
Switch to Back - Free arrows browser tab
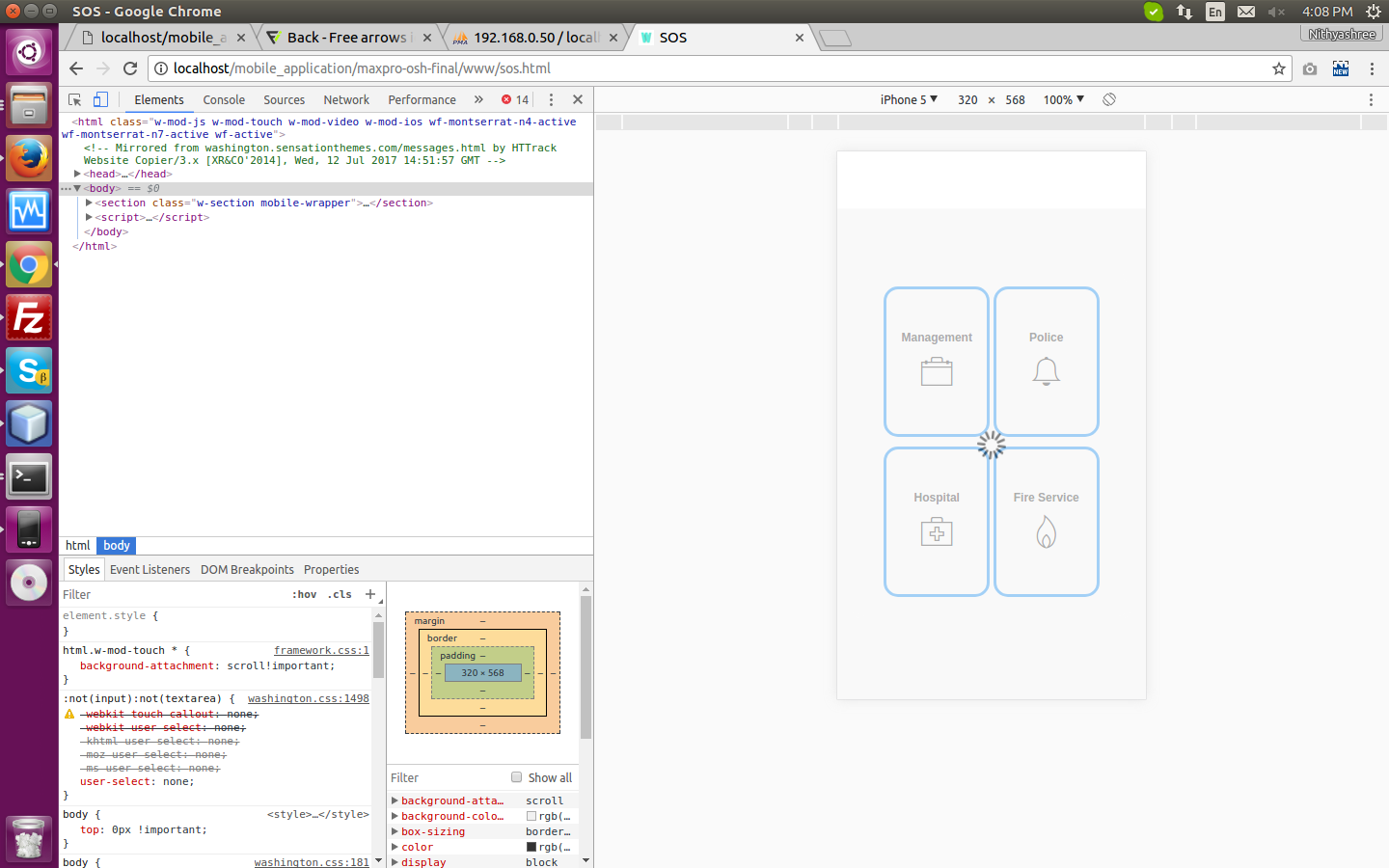tap(347, 38)
